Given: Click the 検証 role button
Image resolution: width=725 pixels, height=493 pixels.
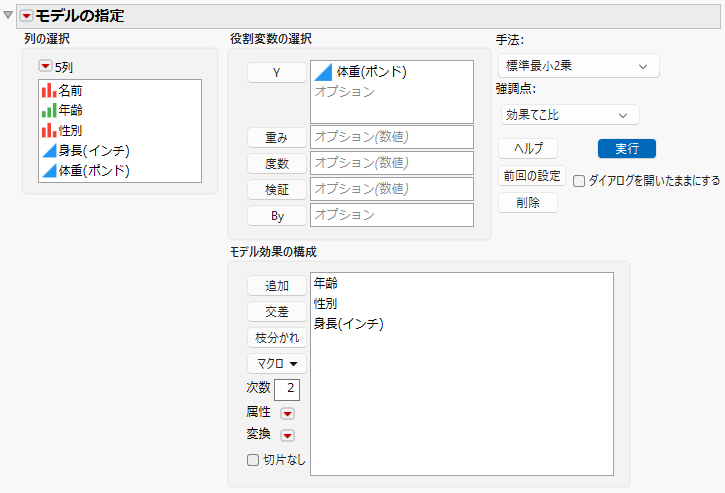Looking at the screenshot, I should [x=276, y=189].
